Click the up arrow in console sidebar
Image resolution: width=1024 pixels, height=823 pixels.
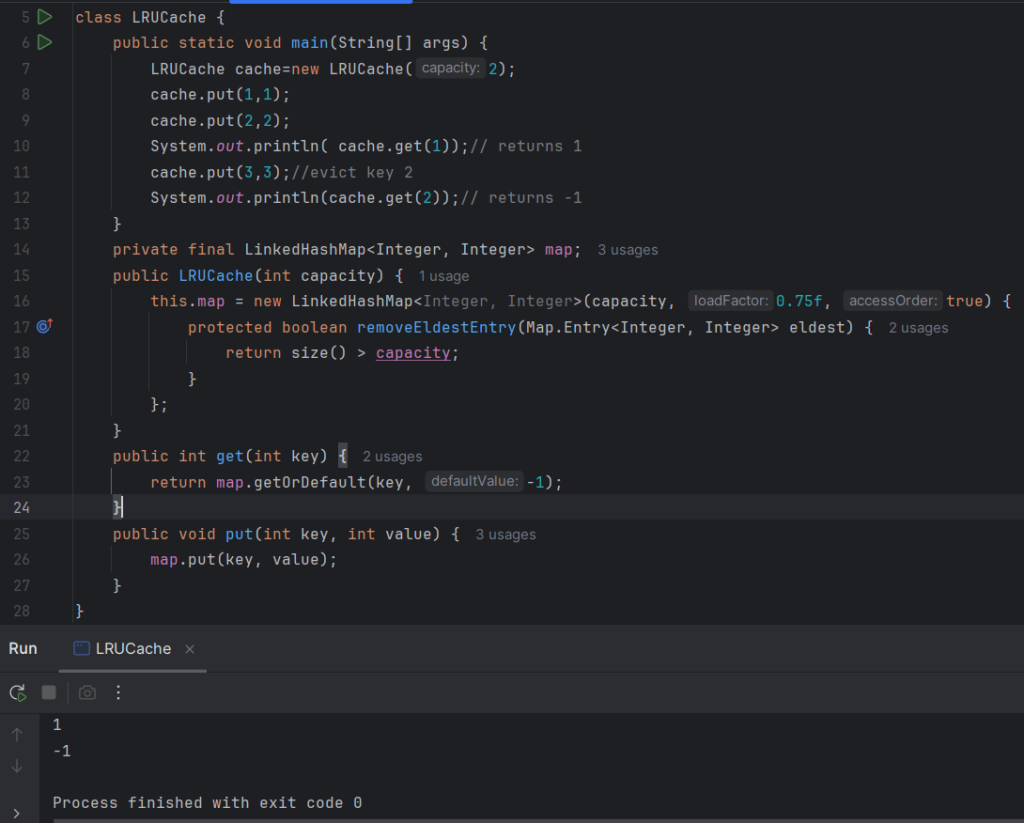[x=17, y=735]
